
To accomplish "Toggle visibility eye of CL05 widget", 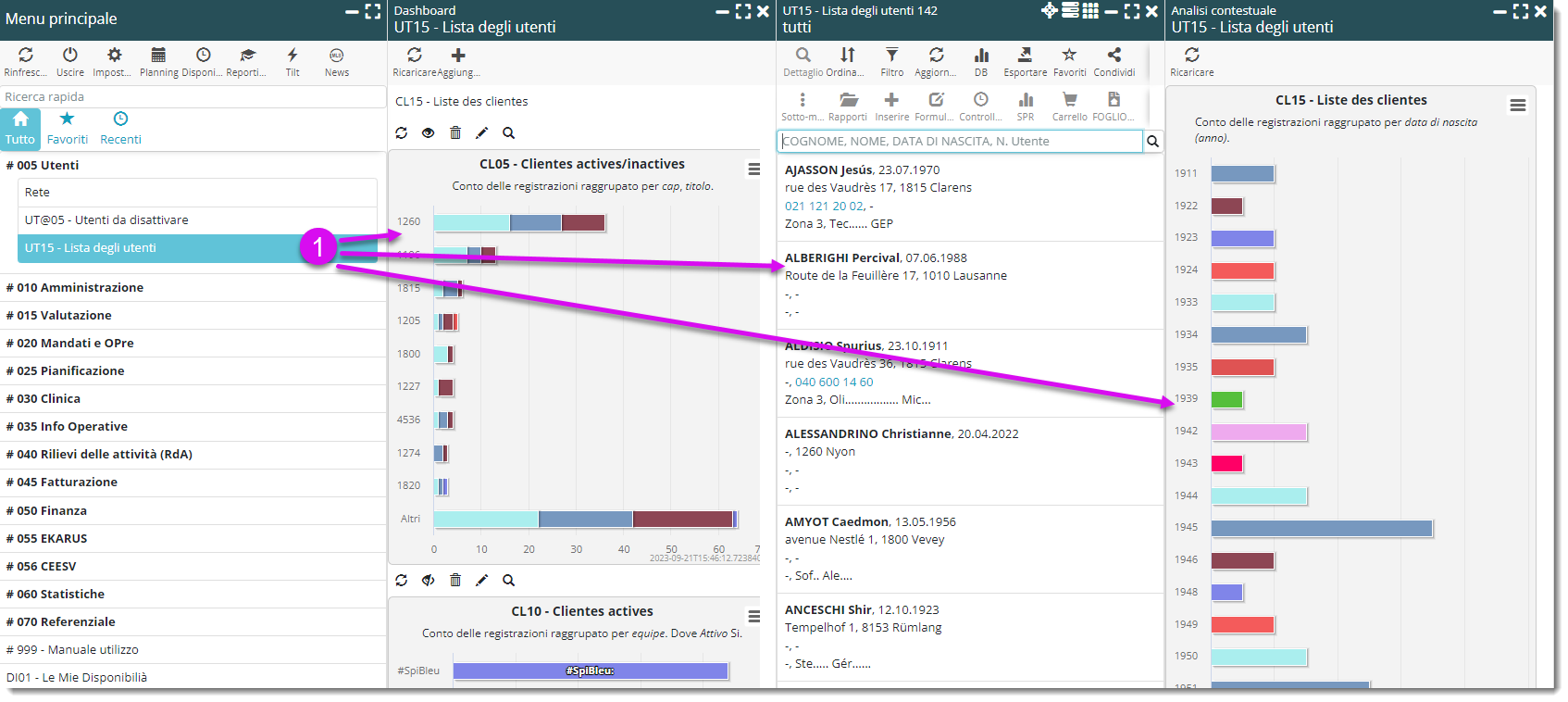I will (x=428, y=132).
